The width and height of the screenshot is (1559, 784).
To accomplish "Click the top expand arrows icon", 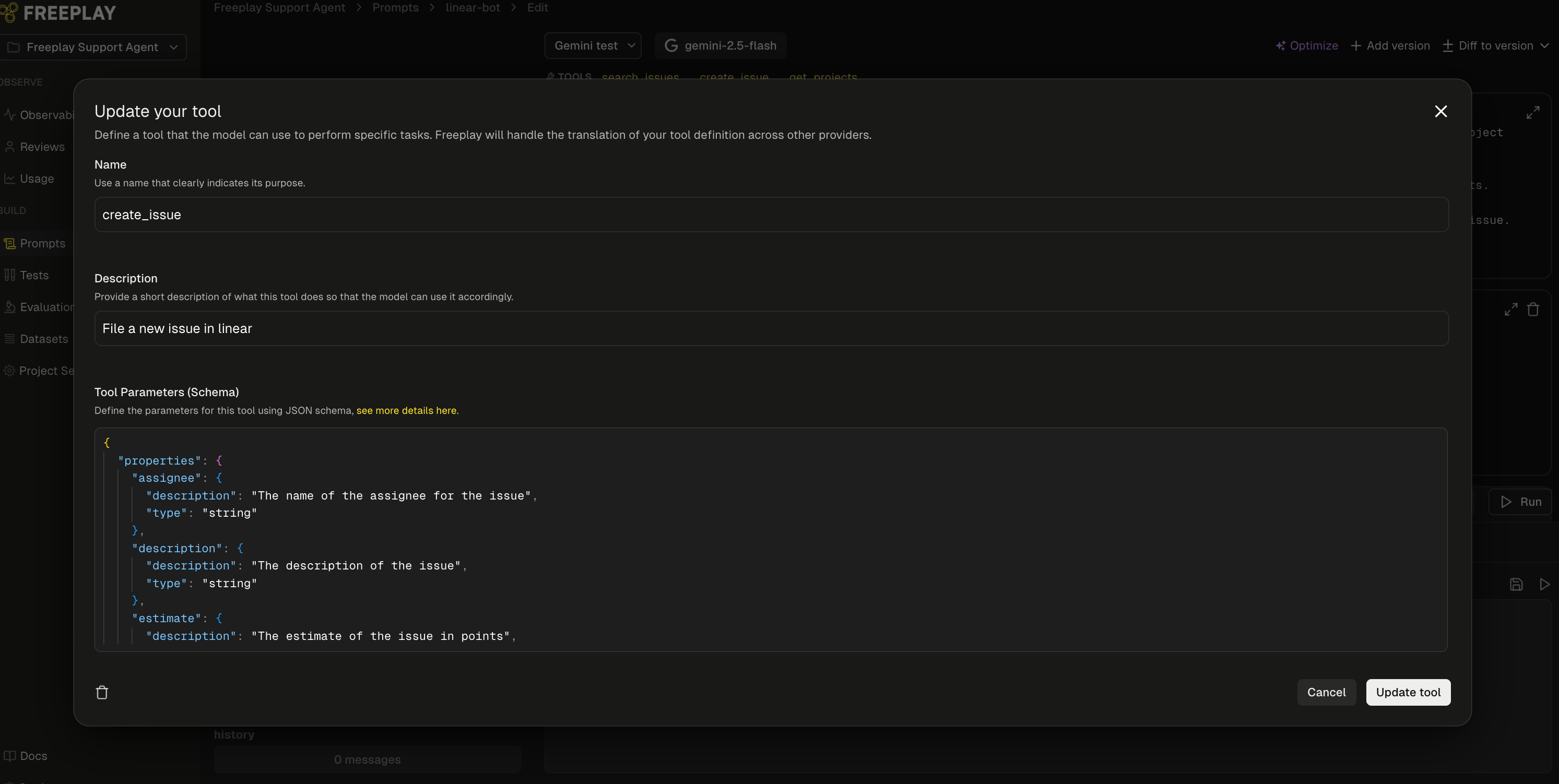I will (x=1532, y=113).
